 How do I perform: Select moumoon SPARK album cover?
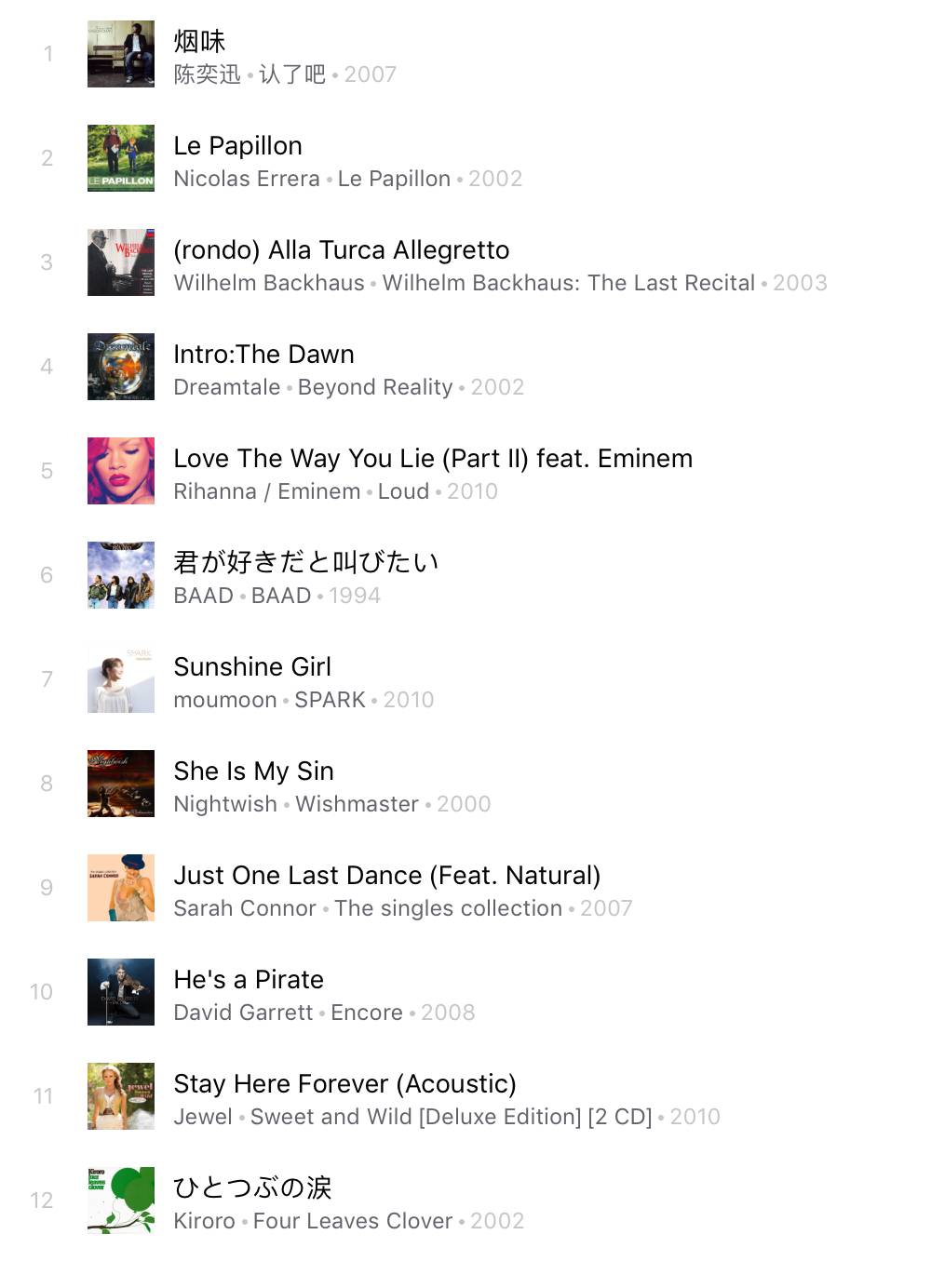(121, 679)
